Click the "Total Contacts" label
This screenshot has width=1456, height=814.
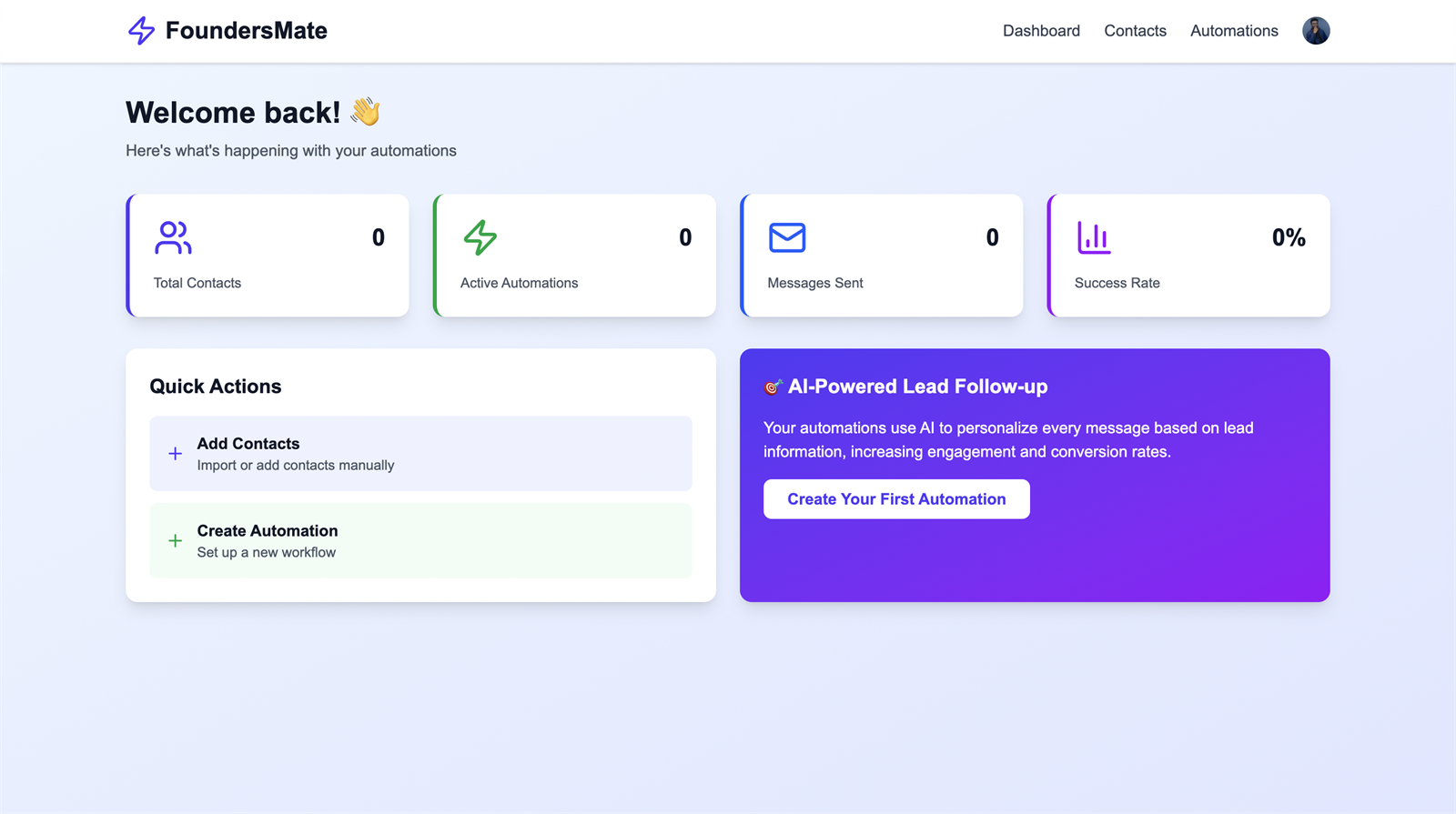[197, 283]
